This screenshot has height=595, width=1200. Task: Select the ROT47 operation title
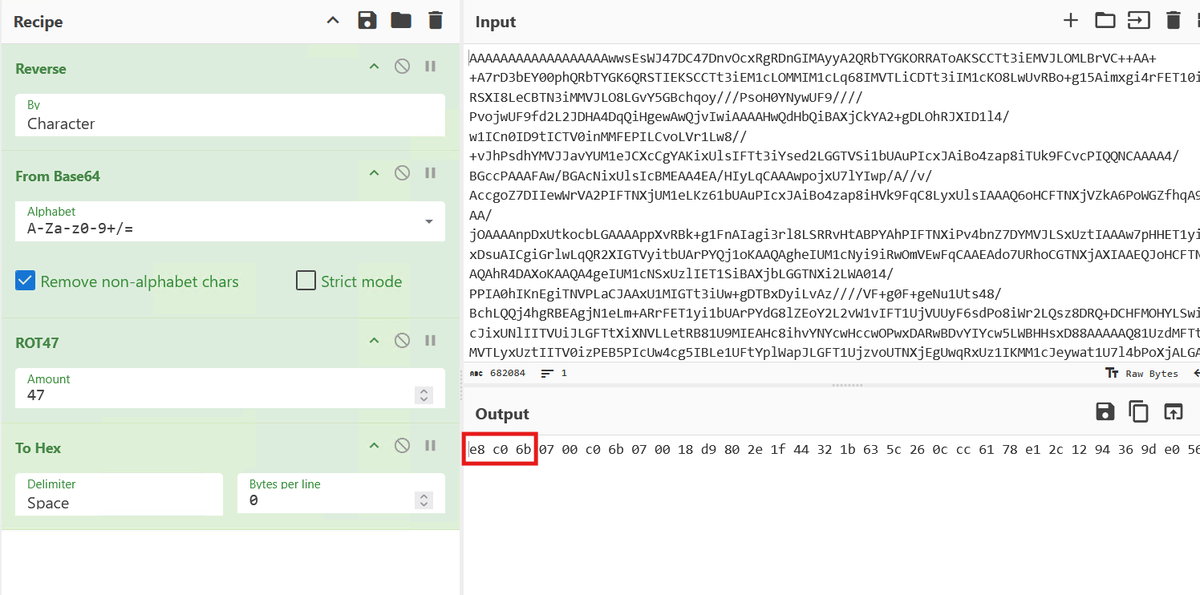tap(37, 342)
